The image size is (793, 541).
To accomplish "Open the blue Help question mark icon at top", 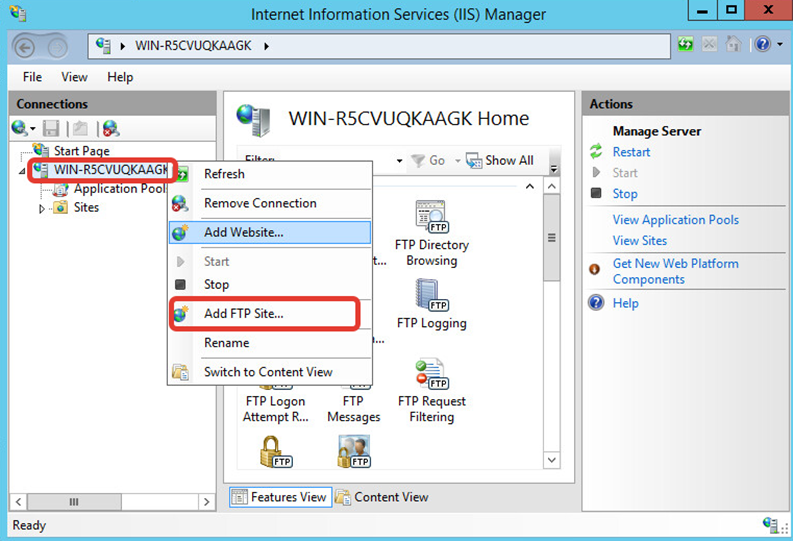I will (x=763, y=44).
